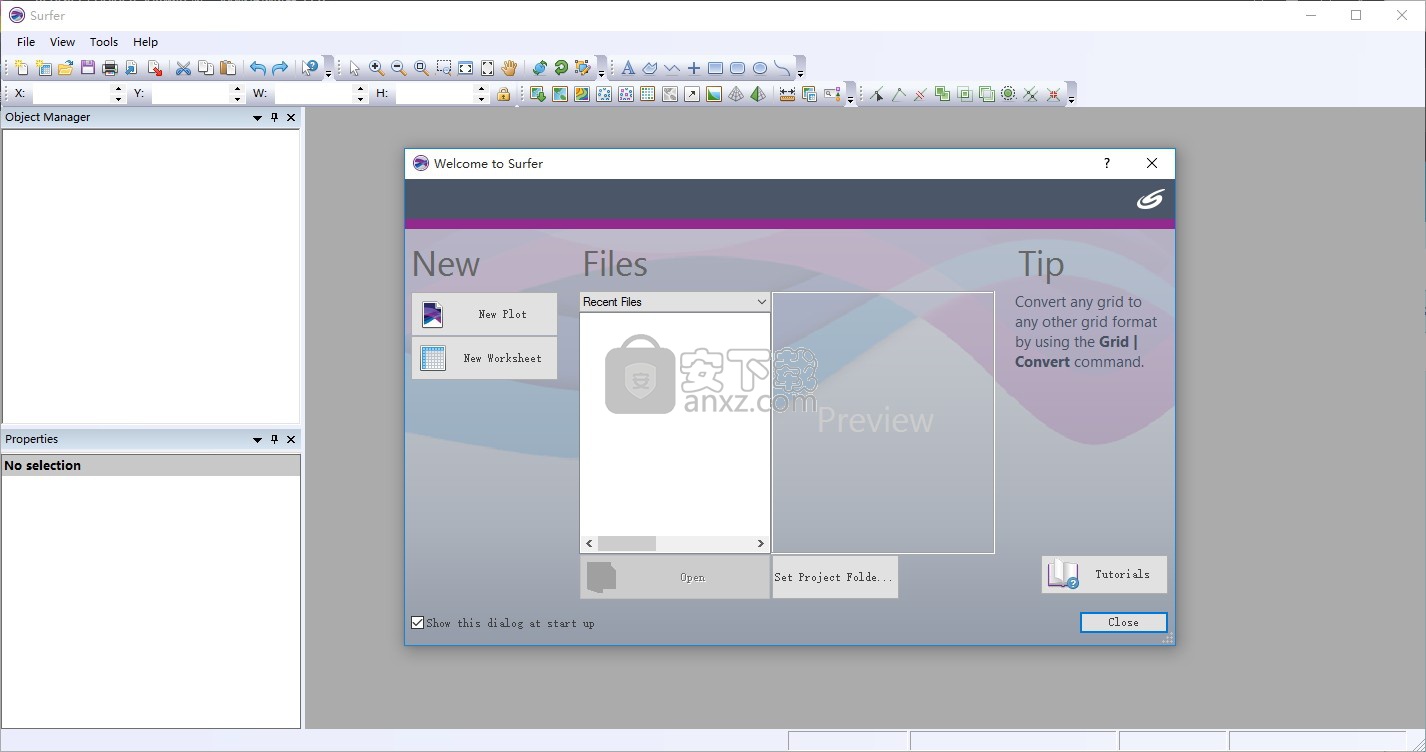1426x752 pixels.
Task: Close the Object Manager panel
Action: [x=291, y=117]
